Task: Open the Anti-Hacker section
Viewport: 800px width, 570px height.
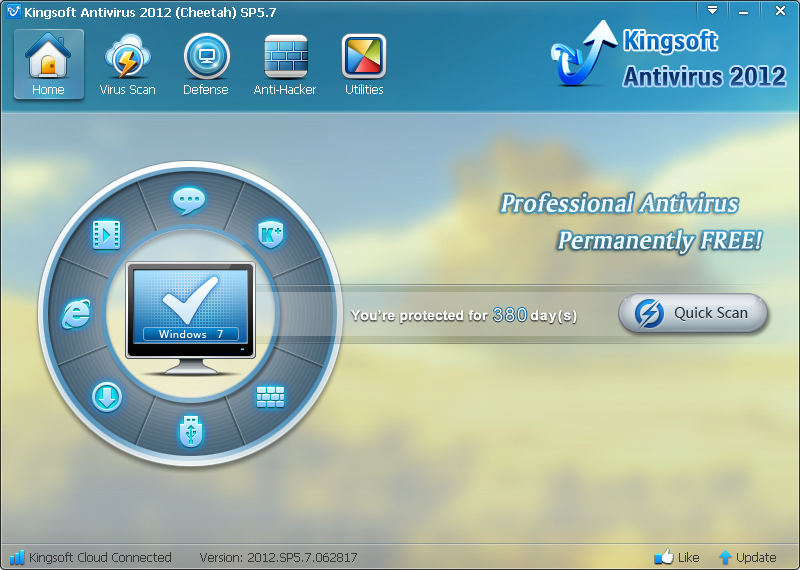Action: tap(285, 66)
